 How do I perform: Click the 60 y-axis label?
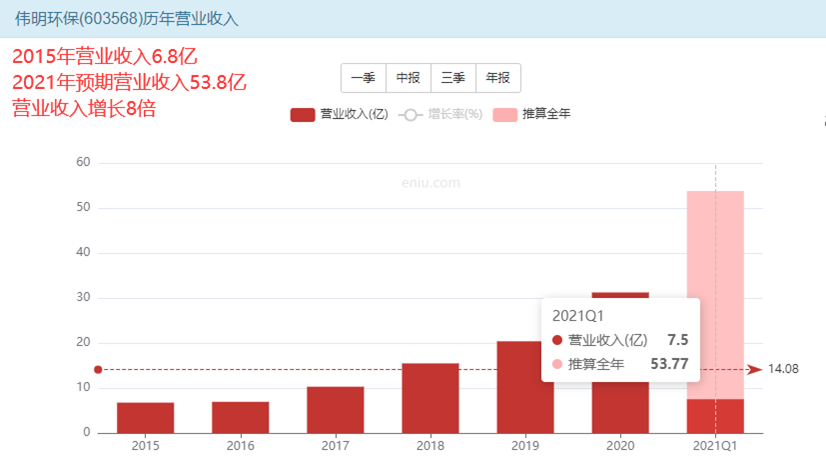click(x=83, y=162)
